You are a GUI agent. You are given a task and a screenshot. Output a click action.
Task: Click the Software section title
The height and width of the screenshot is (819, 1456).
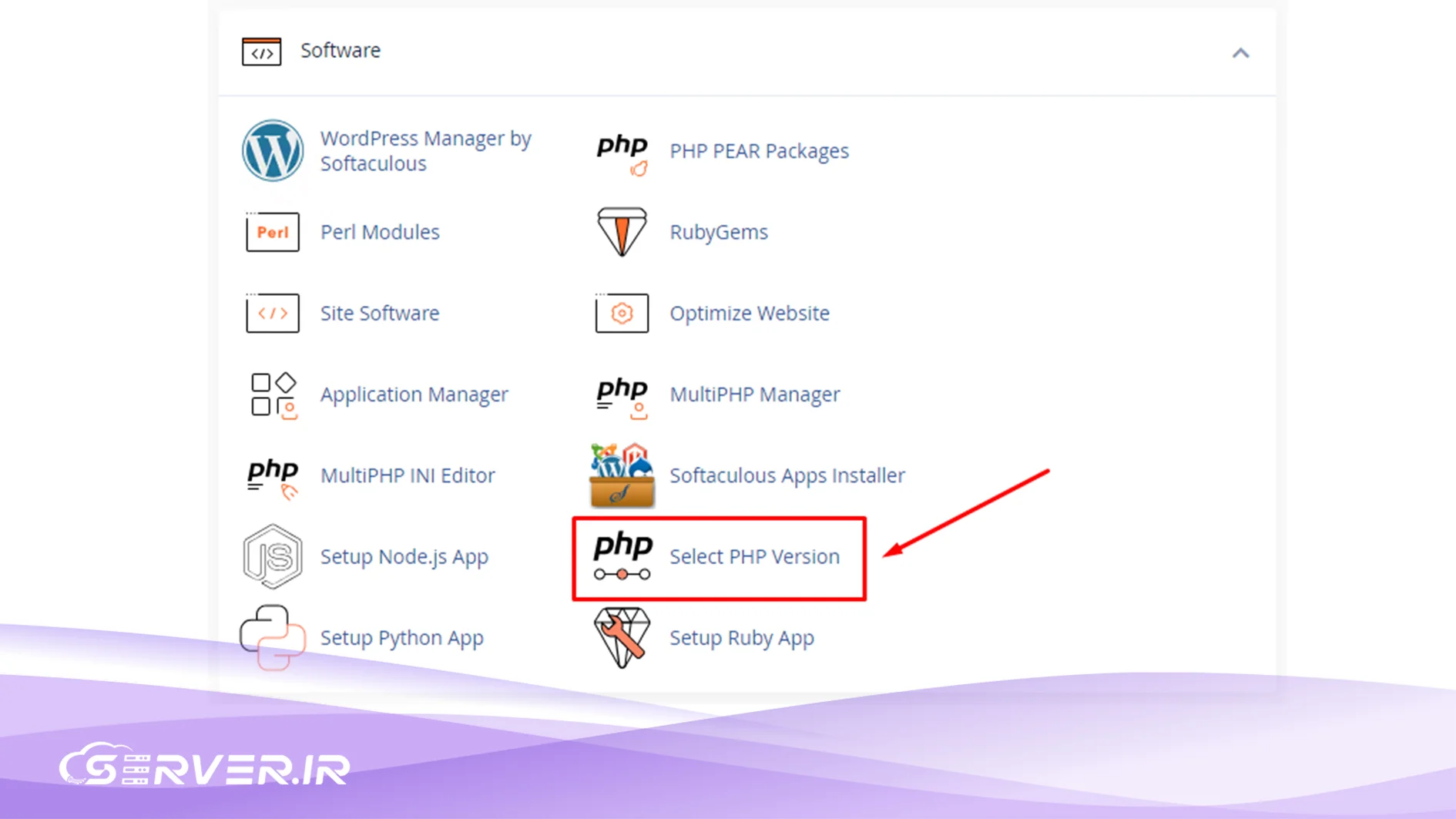pos(341,50)
